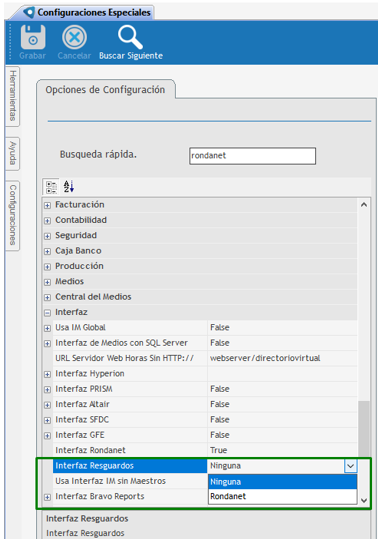Select the Opciones de Configuración tab
The width and height of the screenshot is (378, 539).
pyautogui.click(x=105, y=89)
